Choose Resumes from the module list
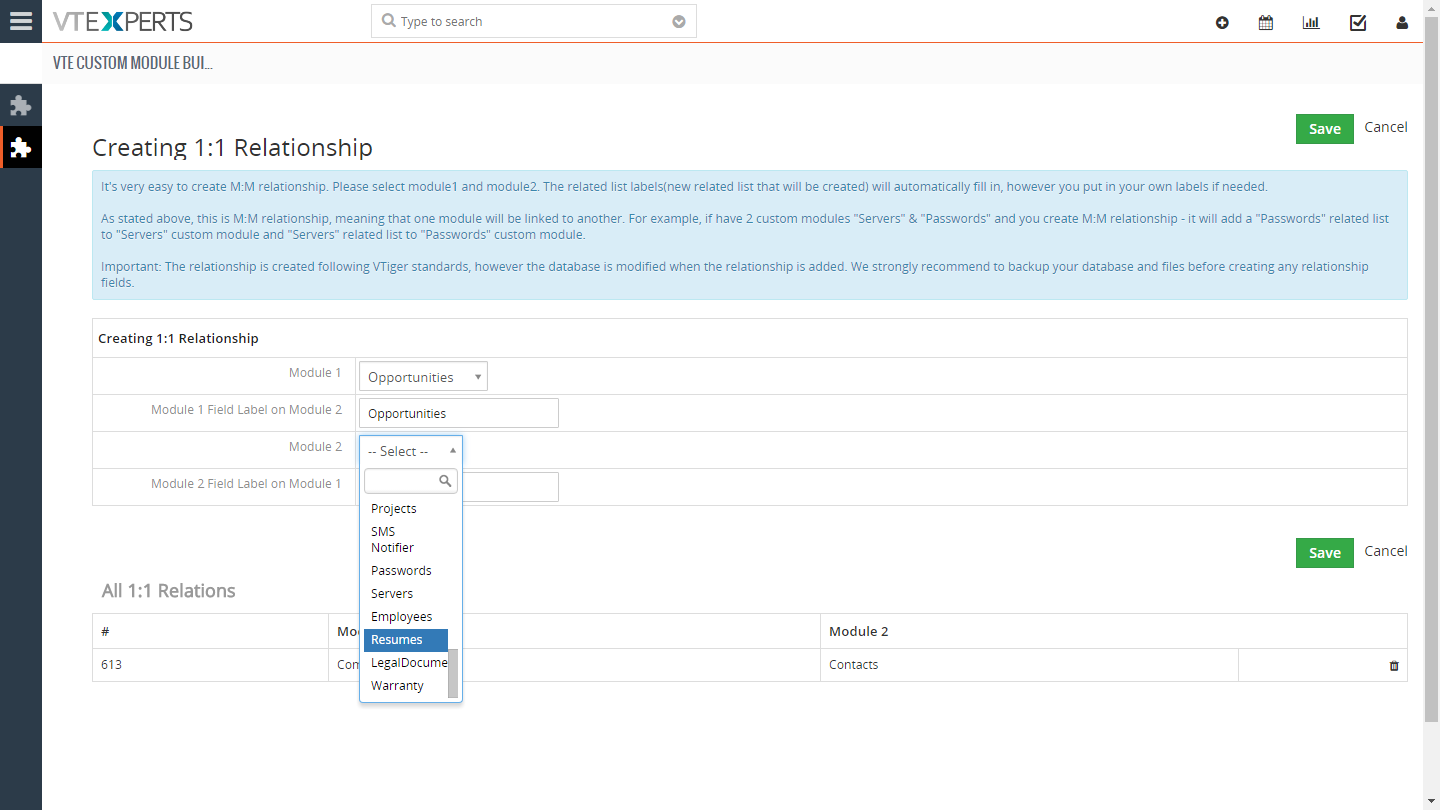This screenshot has height=810, width=1440. coord(406,640)
